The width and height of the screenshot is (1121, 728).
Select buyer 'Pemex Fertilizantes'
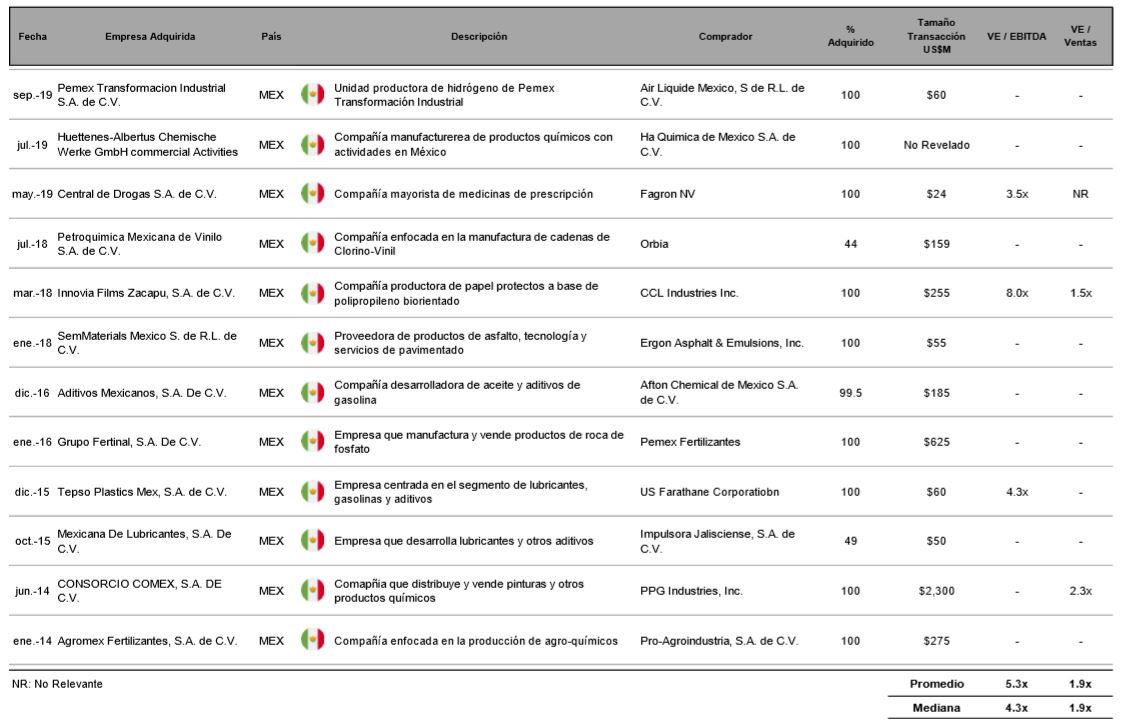click(690, 442)
